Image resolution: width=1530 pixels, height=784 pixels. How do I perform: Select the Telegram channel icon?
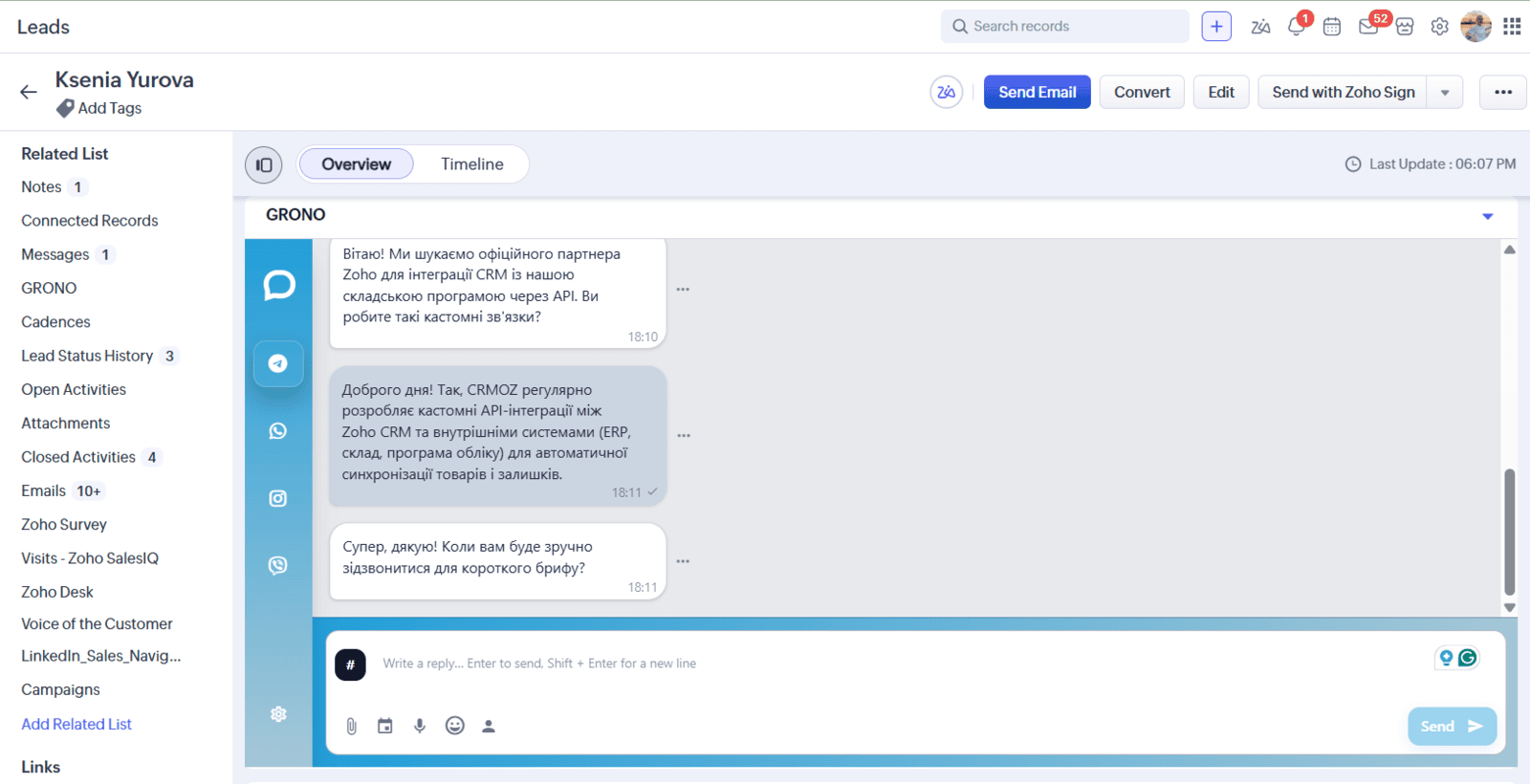(x=278, y=363)
